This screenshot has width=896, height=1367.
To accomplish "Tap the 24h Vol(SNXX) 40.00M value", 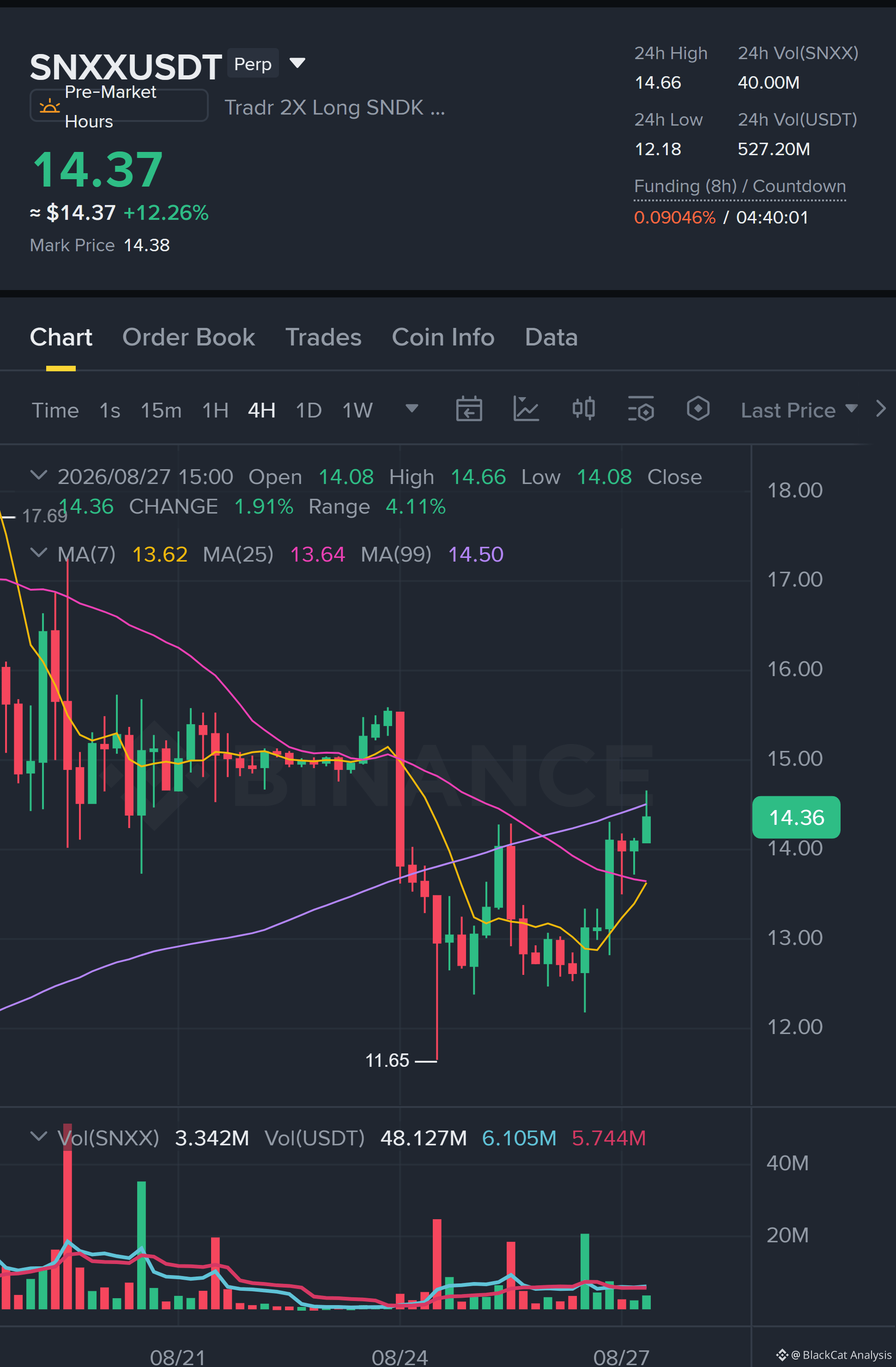I will [769, 83].
